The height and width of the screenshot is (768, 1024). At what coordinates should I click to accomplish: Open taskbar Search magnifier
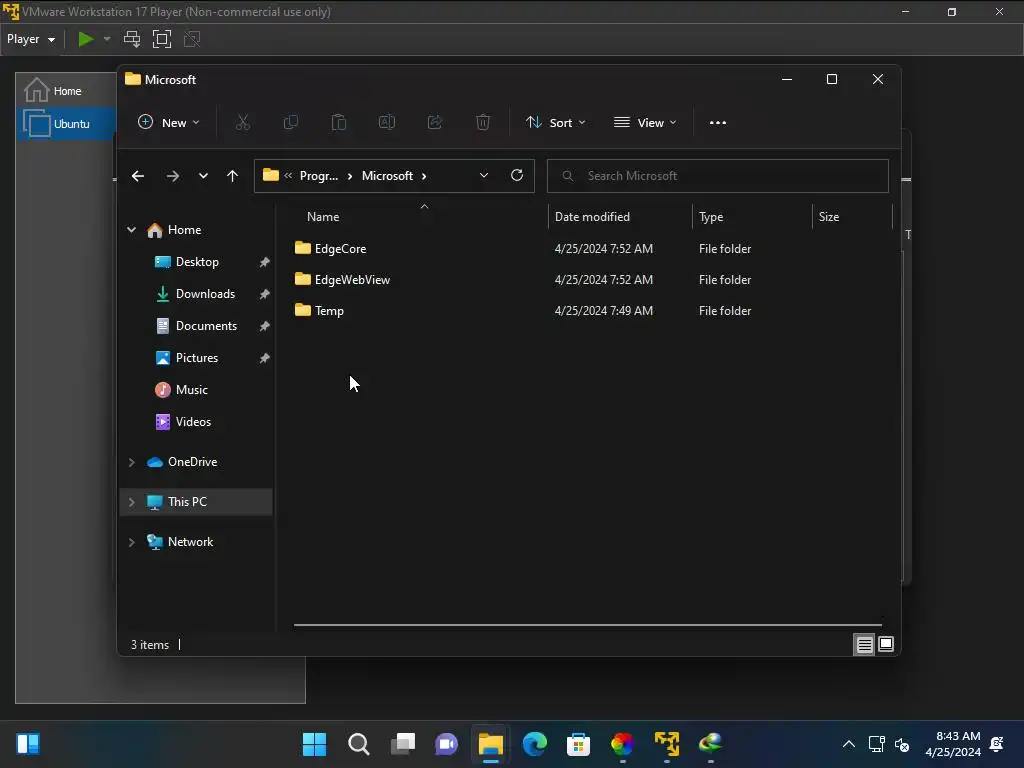click(x=359, y=744)
